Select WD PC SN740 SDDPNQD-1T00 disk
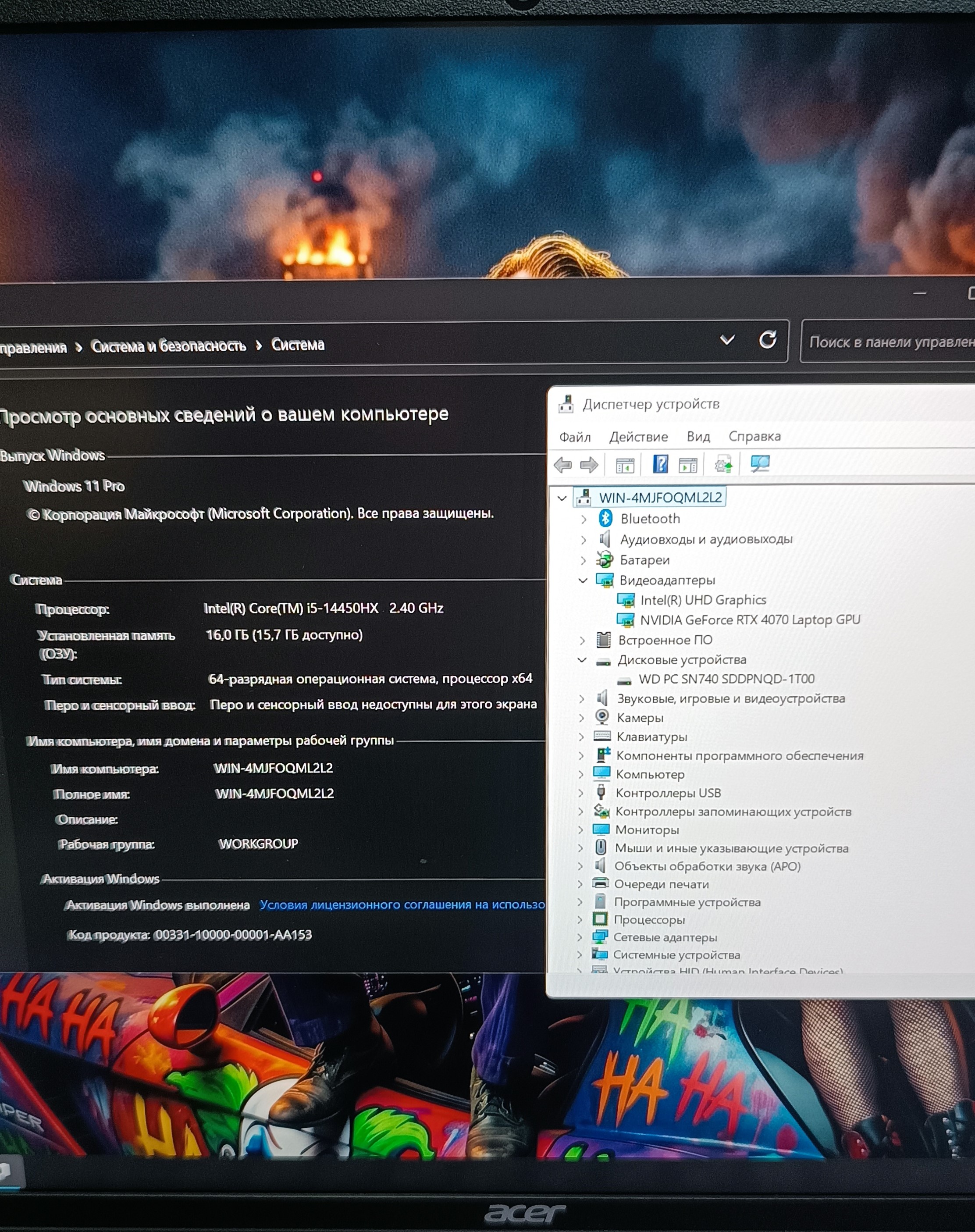 [727, 679]
